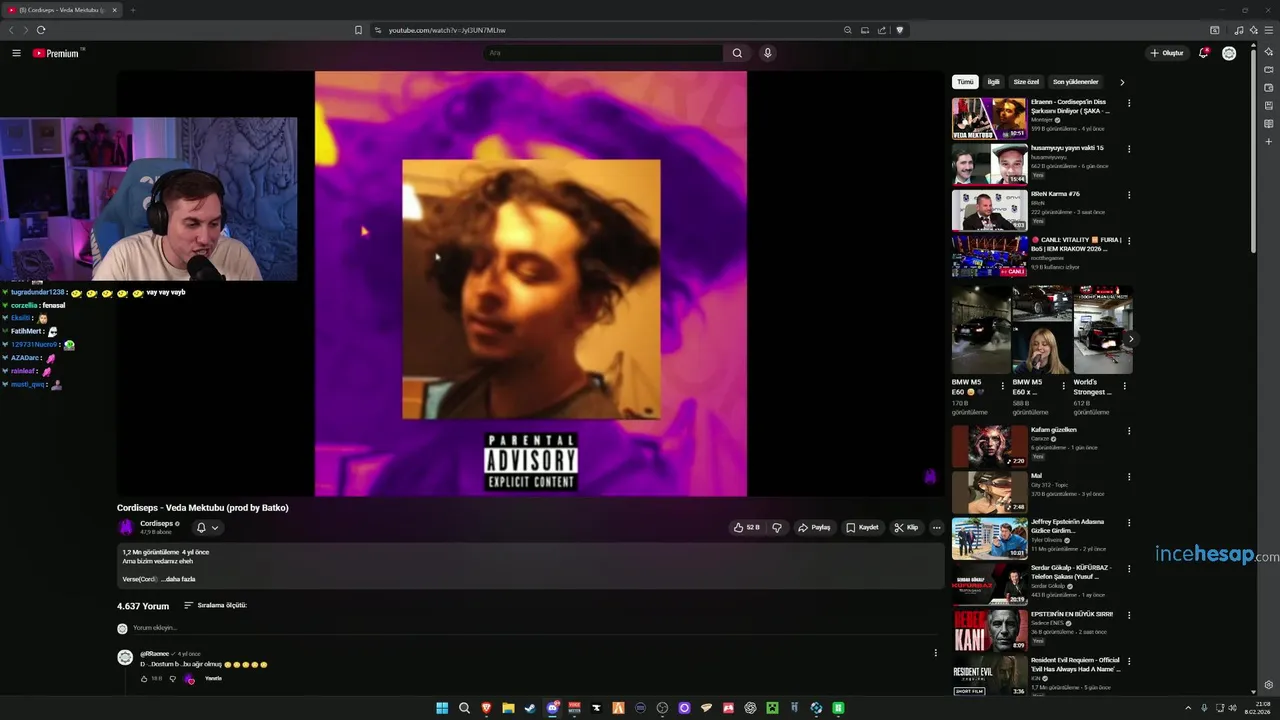Bookmark page with address bar bookmark icon
This screenshot has height=720, width=1280.
[x=358, y=30]
